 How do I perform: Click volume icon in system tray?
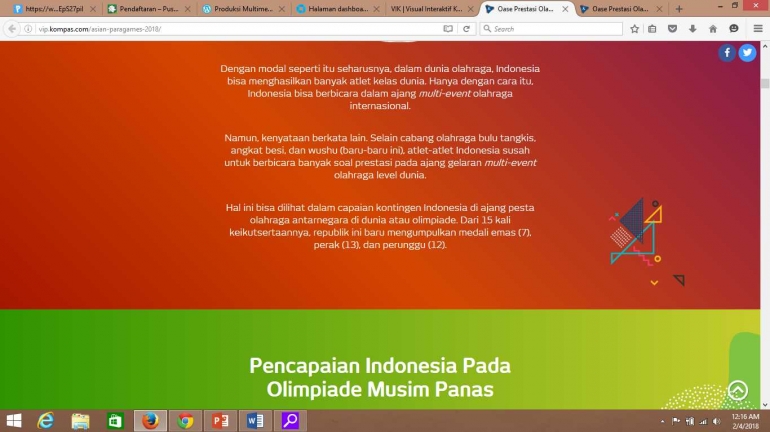717,421
